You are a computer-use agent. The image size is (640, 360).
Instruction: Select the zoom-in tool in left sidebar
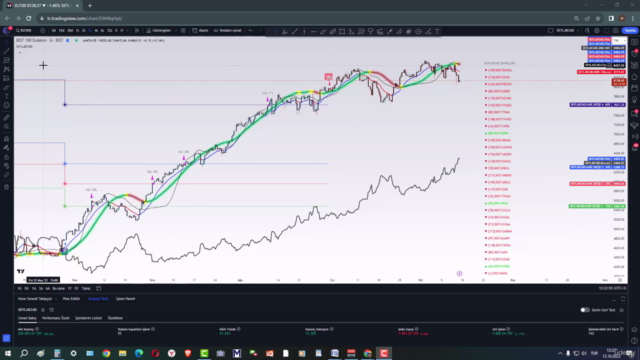tap(6, 127)
